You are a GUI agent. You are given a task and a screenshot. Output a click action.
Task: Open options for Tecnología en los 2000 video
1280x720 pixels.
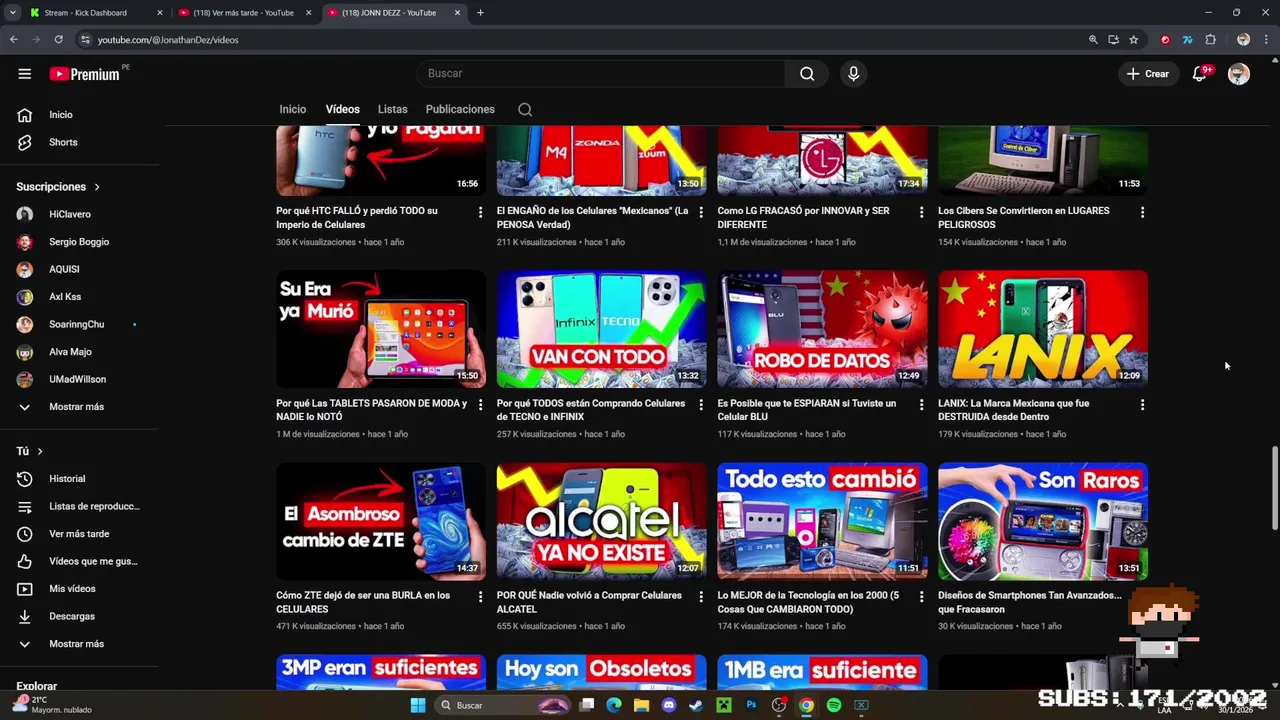pyautogui.click(x=921, y=597)
